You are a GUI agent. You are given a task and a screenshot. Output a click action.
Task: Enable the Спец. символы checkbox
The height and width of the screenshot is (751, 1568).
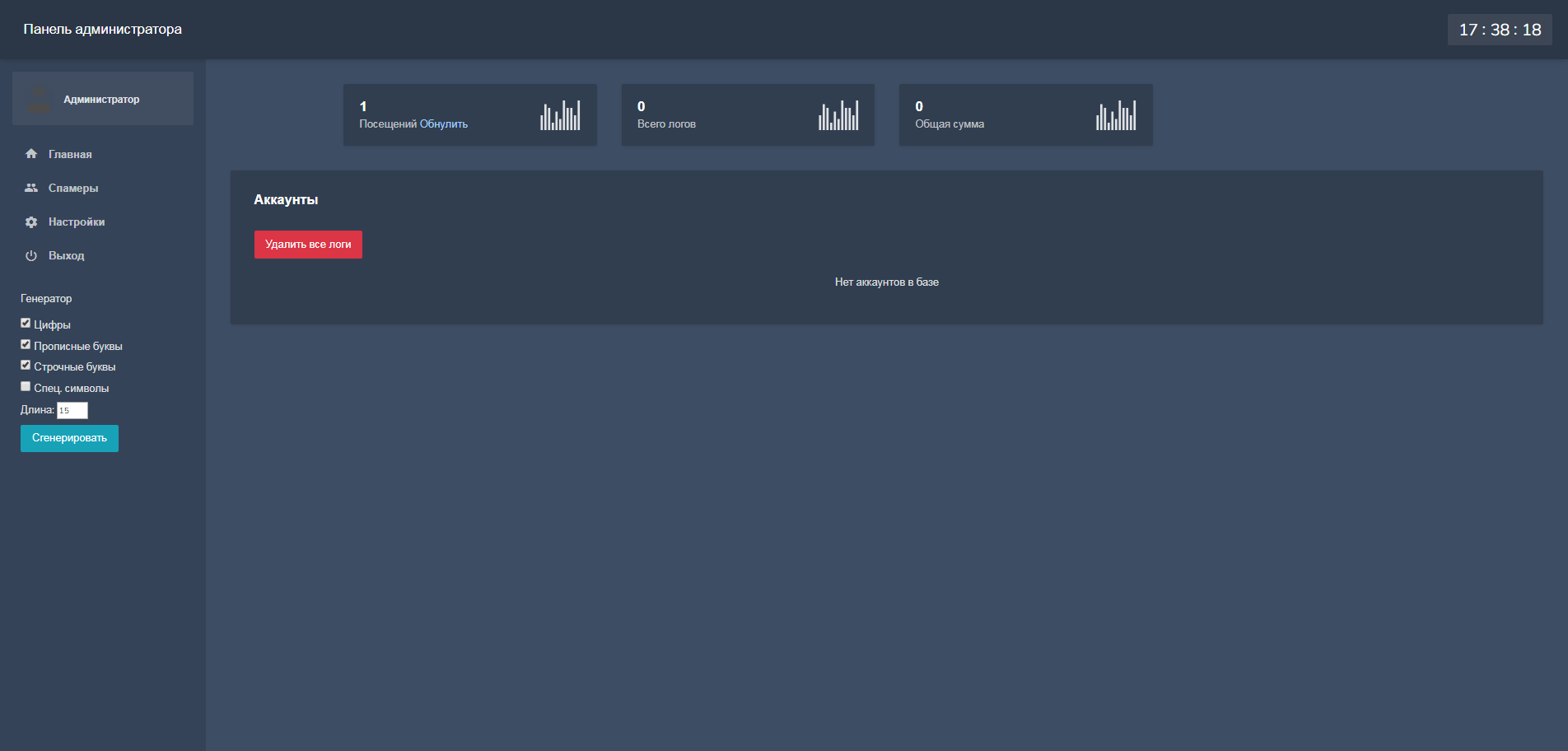pyautogui.click(x=26, y=387)
